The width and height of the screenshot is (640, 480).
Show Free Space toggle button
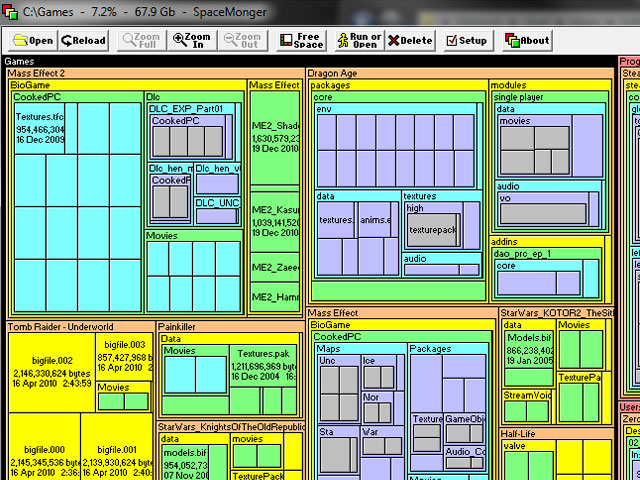click(302, 40)
